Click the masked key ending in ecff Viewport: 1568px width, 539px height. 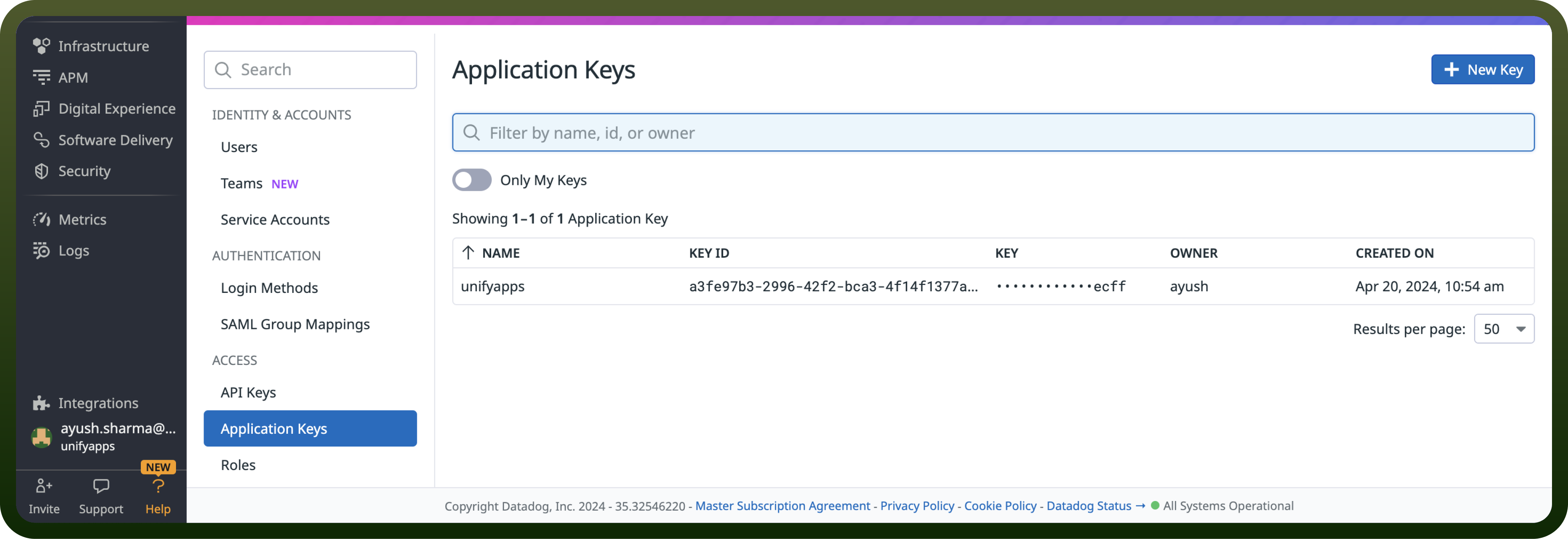coord(1061,286)
